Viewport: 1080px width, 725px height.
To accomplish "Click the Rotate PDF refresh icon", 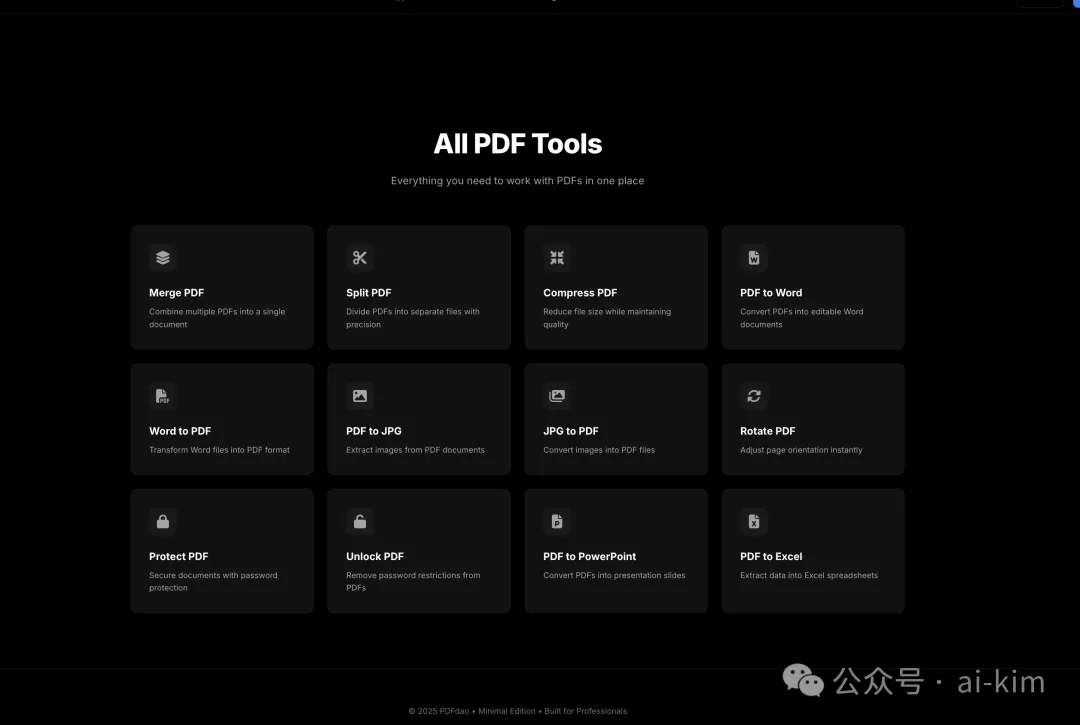I will (x=754, y=396).
